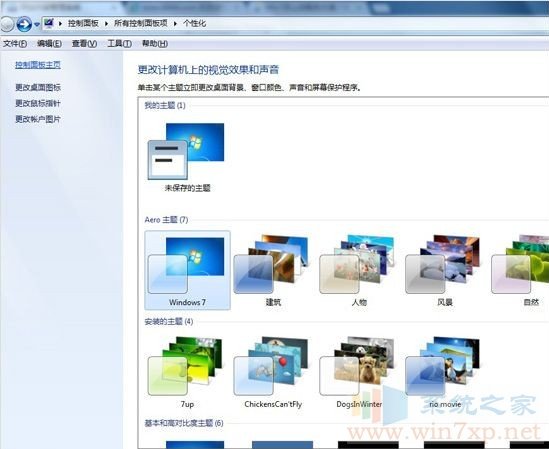The width and height of the screenshot is (549, 449).
Task: Click the ChickensCan'tFly label text
Action: click(x=273, y=404)
